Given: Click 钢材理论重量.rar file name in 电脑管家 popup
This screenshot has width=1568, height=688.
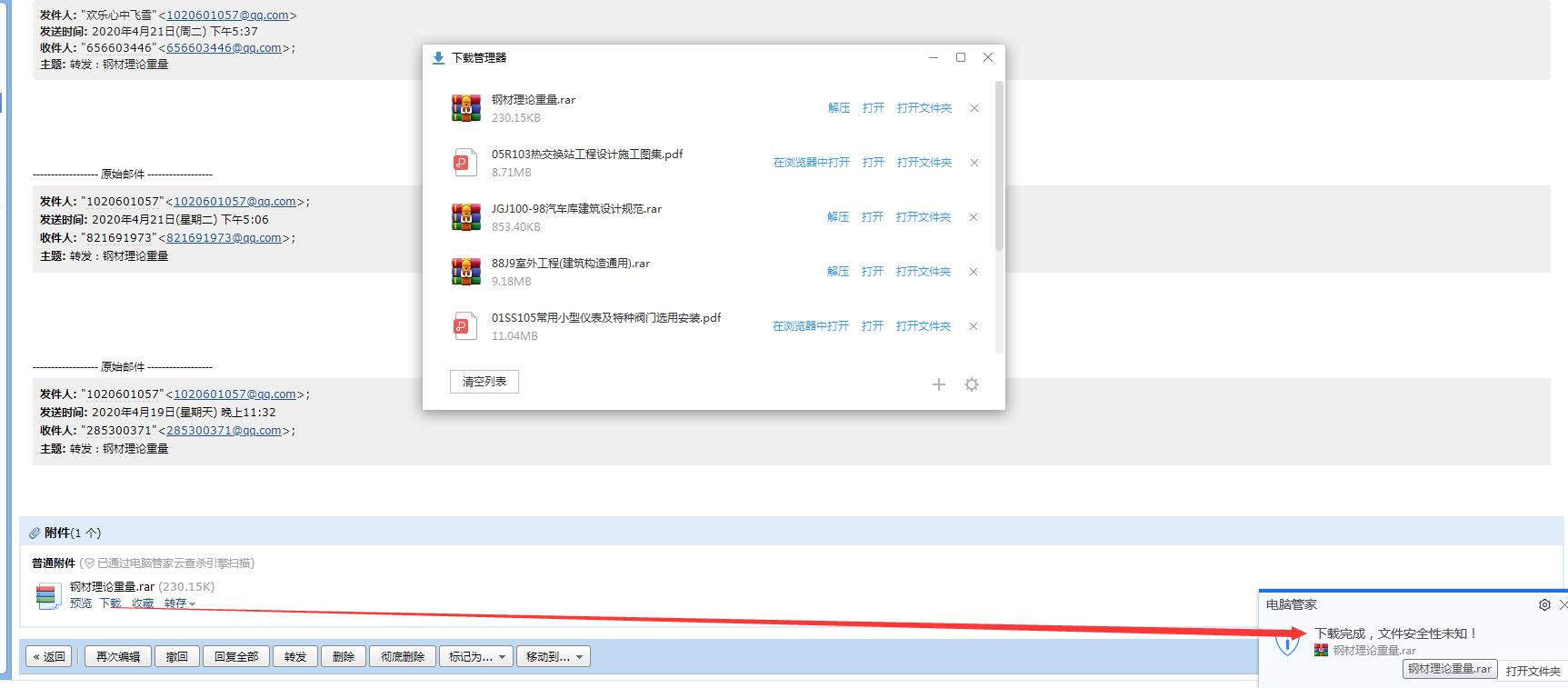Looking at the screenshot, I should click(x=1374, y=651).
